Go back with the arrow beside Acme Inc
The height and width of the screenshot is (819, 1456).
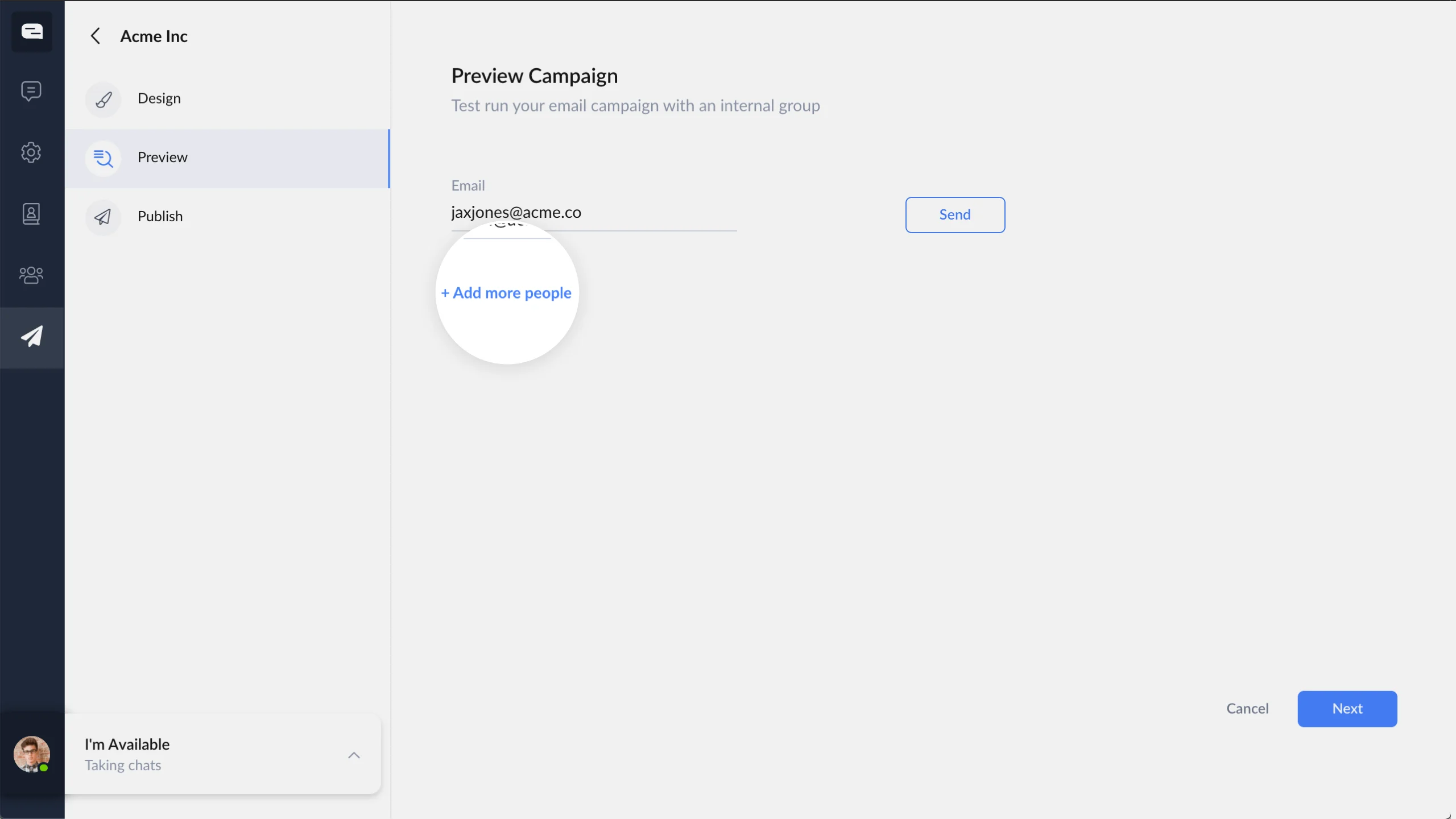click(96, 36)
